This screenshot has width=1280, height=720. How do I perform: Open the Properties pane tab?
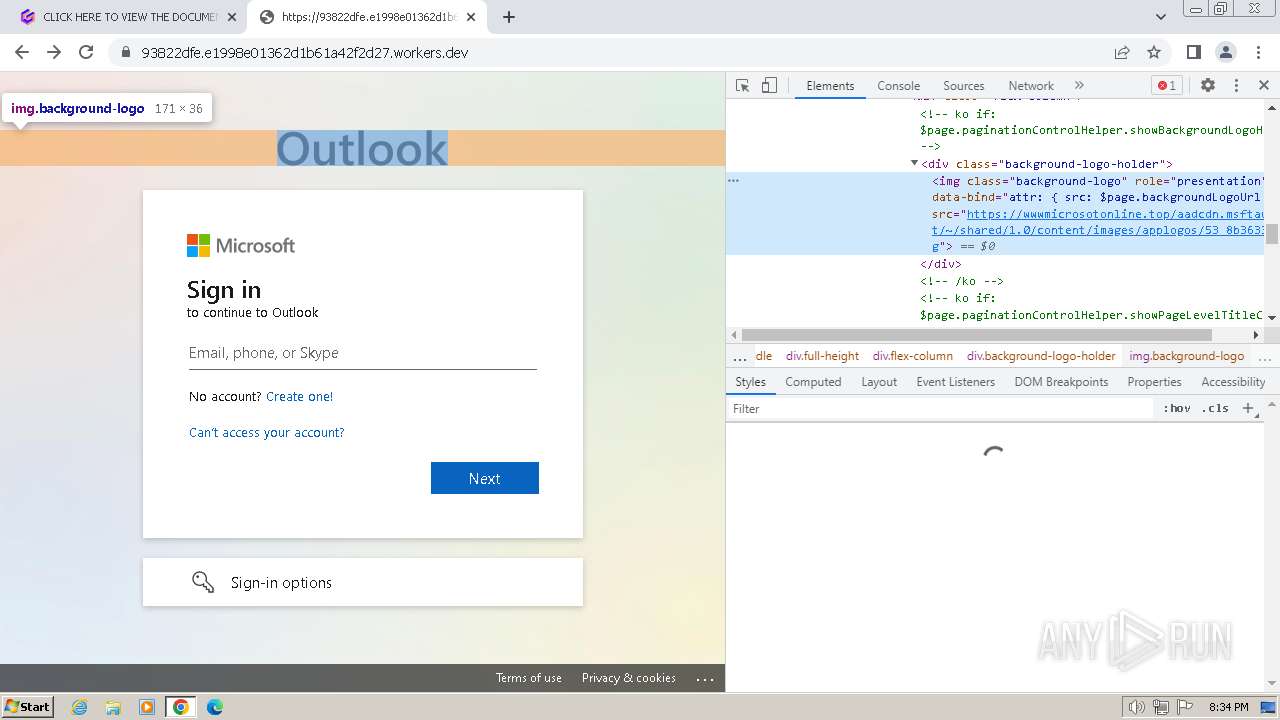point(1154,382)
